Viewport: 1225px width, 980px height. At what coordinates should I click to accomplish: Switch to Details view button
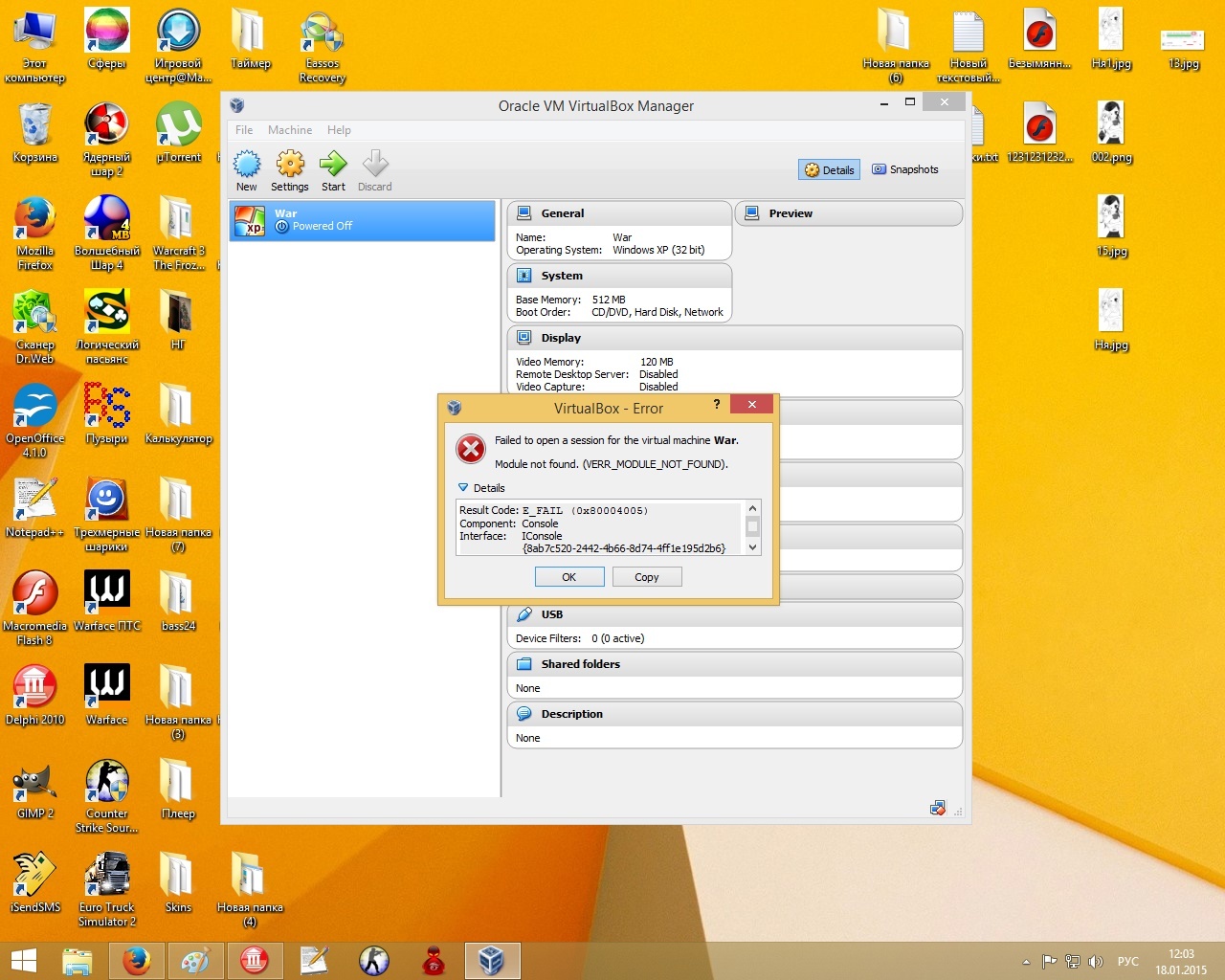click(829, 169)
